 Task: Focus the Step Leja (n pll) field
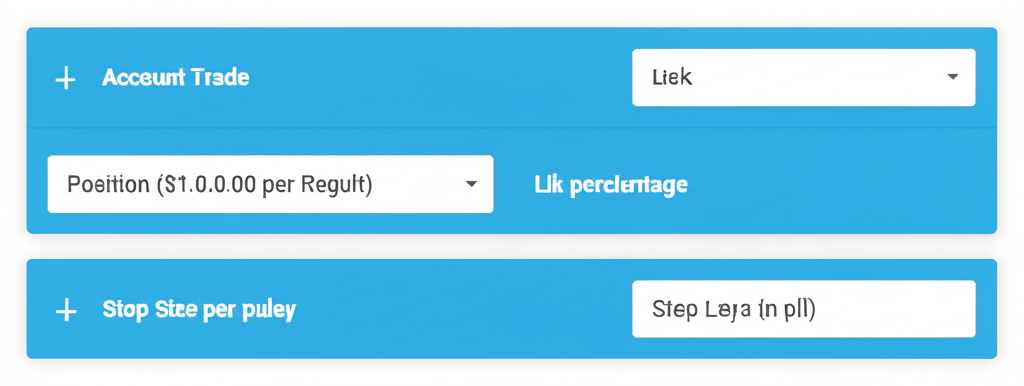pyautogui.click(x=803, y=309)
